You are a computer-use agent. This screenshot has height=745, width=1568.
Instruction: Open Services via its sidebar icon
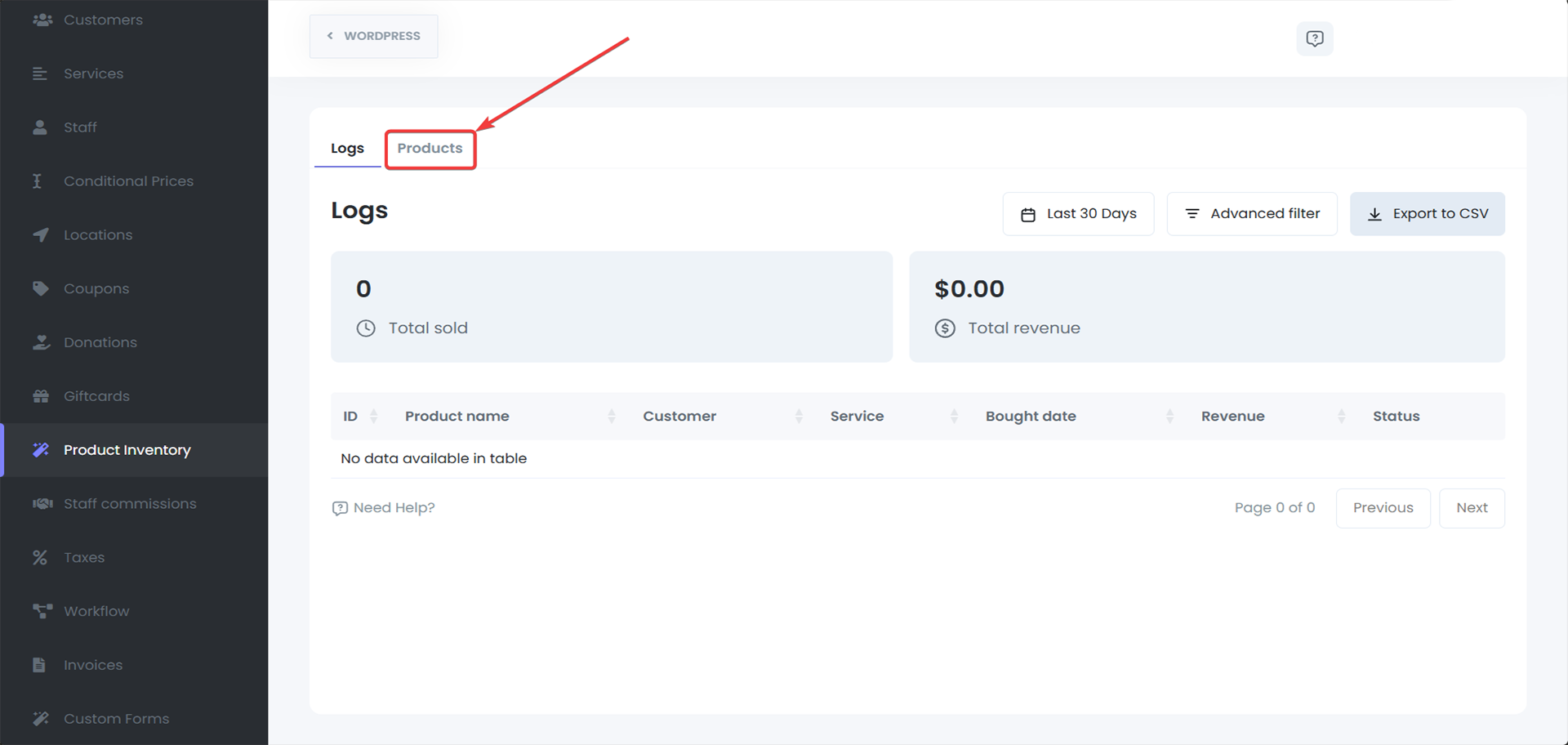point(40,73)
